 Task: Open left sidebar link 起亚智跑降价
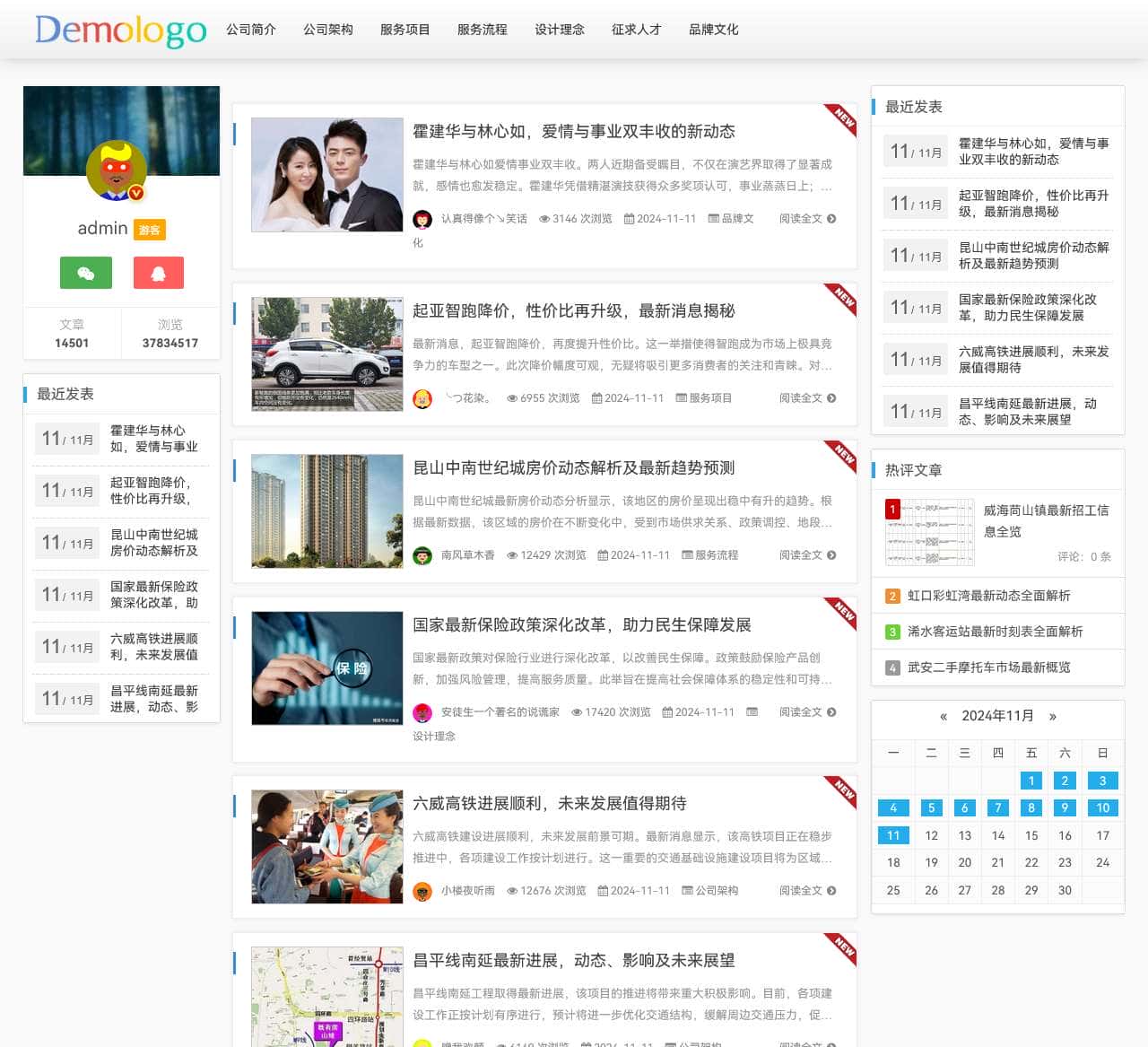point(154,491)
